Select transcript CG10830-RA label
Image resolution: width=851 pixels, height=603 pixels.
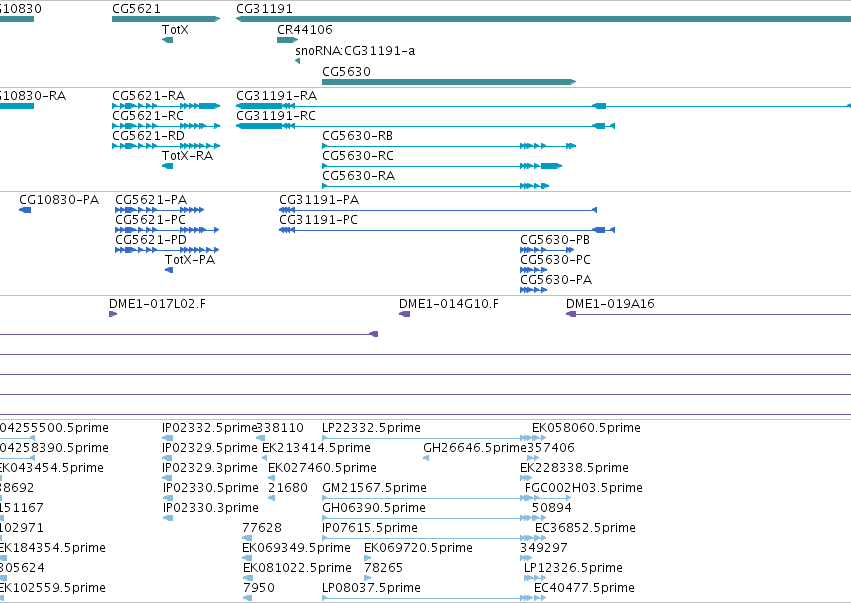pyautogui.click(x=33, y=96)
